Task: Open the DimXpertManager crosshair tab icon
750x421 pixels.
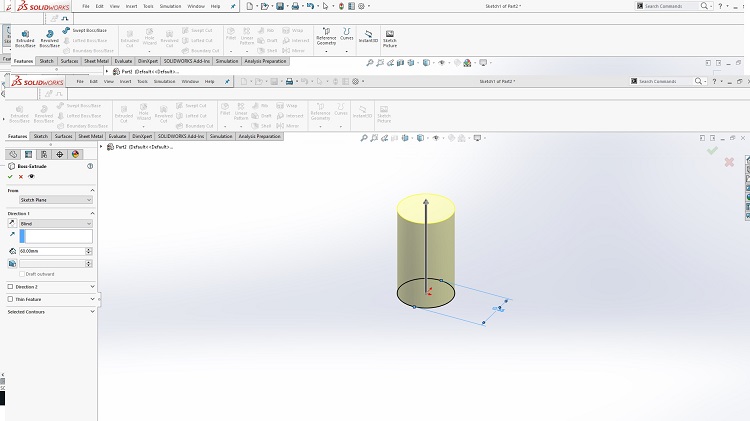Action: click(x=59, y=154)
